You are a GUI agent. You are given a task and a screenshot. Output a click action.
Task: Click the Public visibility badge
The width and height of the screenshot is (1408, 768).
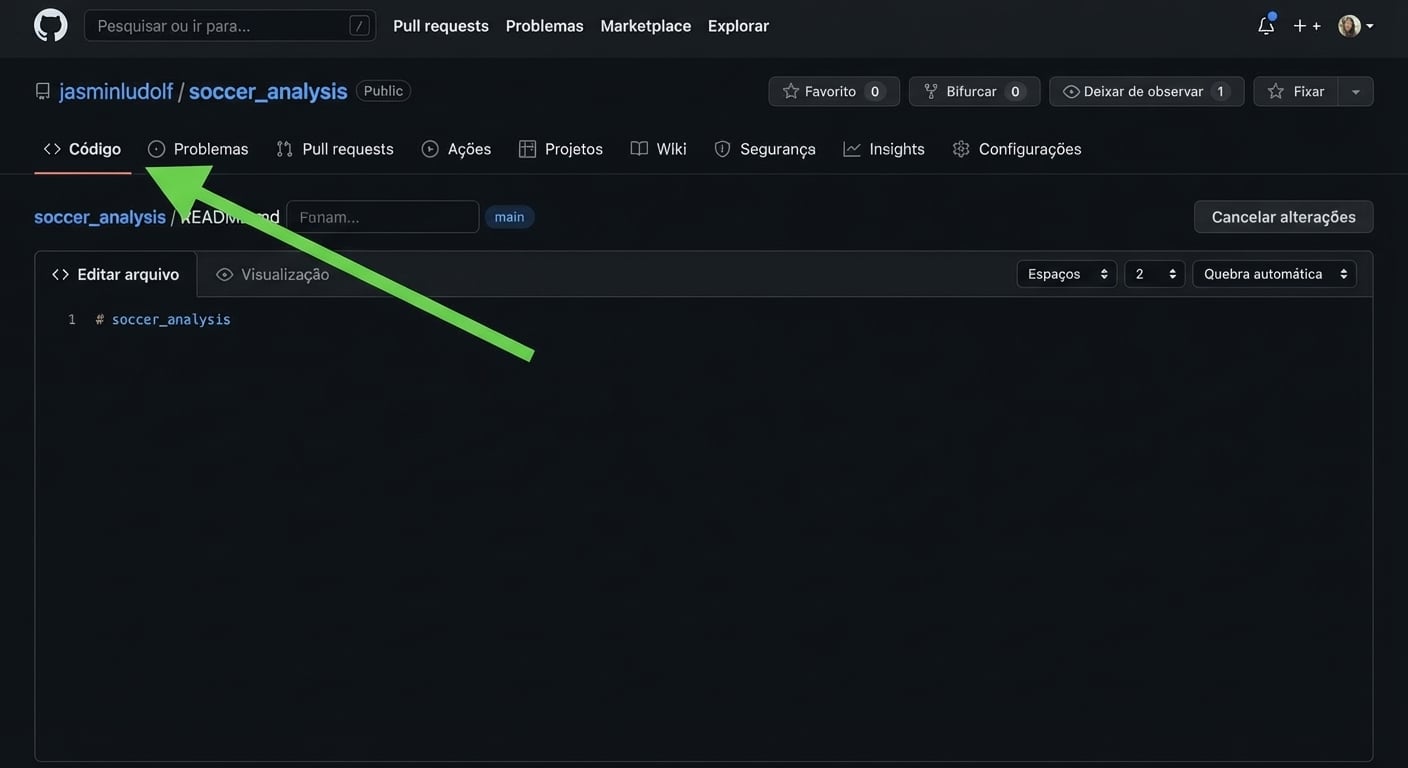coord(383,91)
